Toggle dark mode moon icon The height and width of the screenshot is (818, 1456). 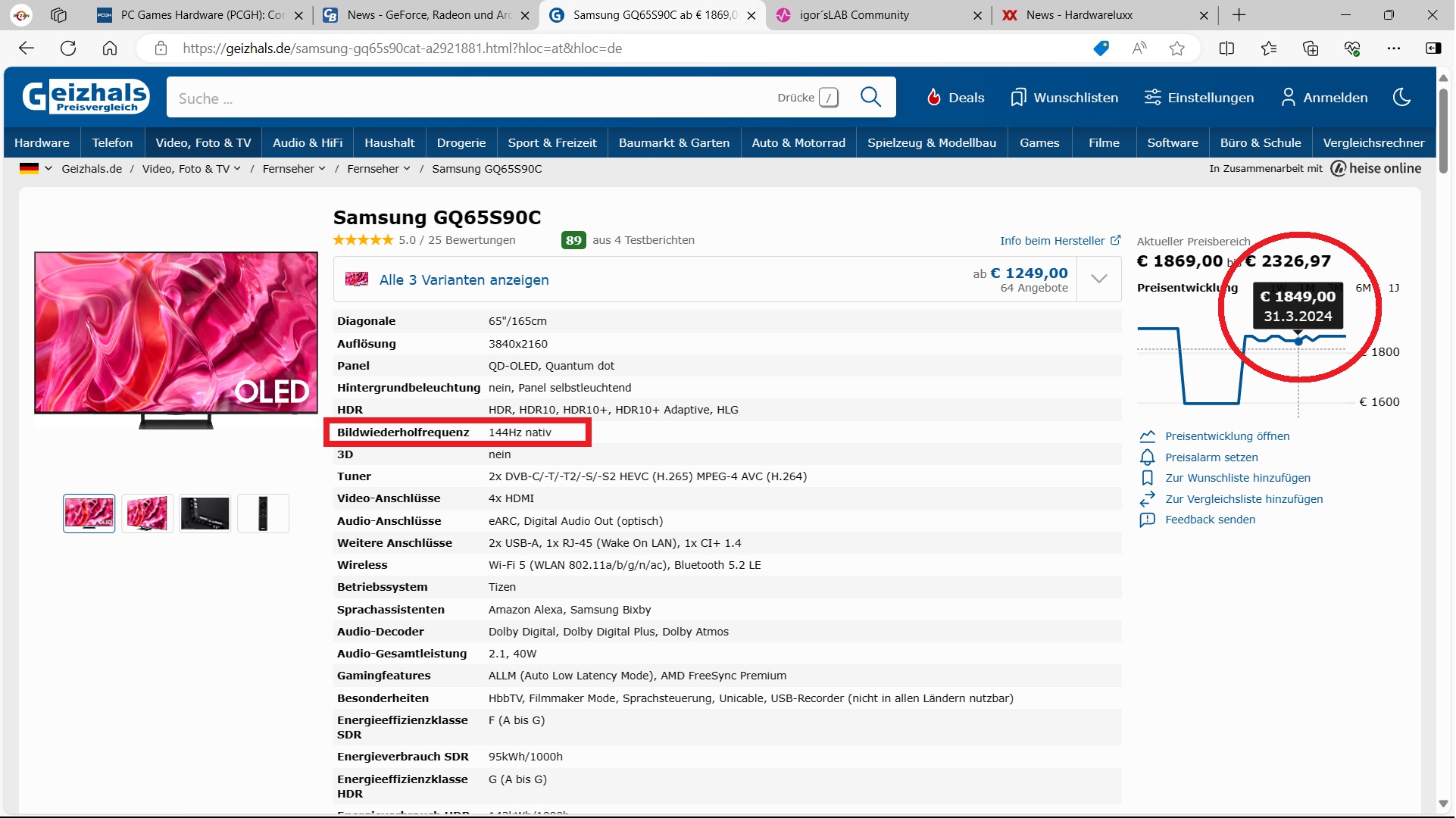coord(1401,97)
